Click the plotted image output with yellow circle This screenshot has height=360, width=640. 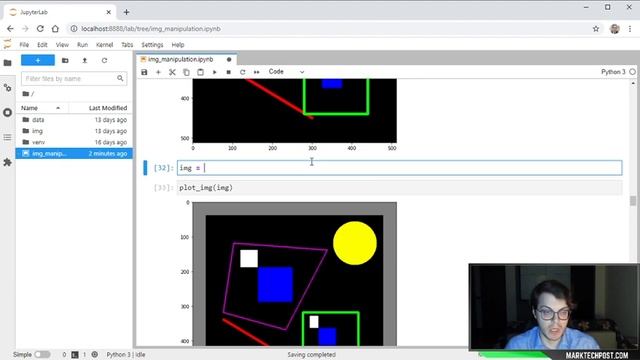[x=294, y=274]
